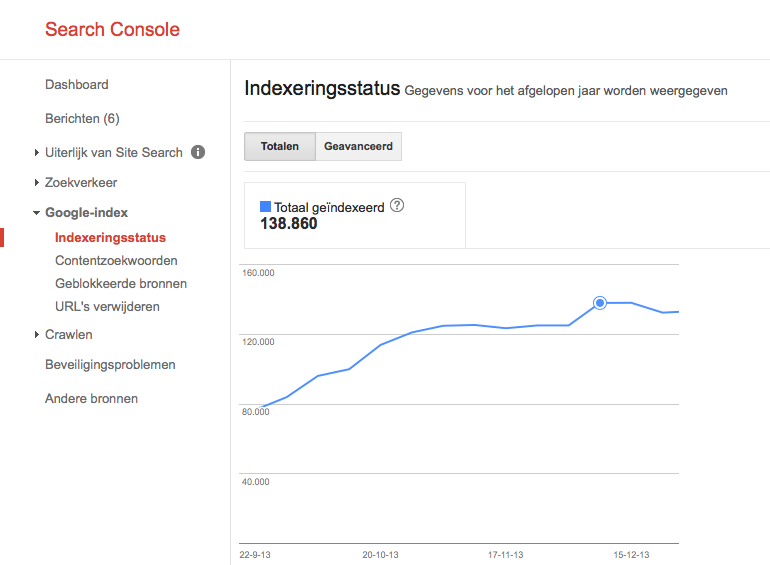Collapse the Google-index section

(x=37, y=213)
